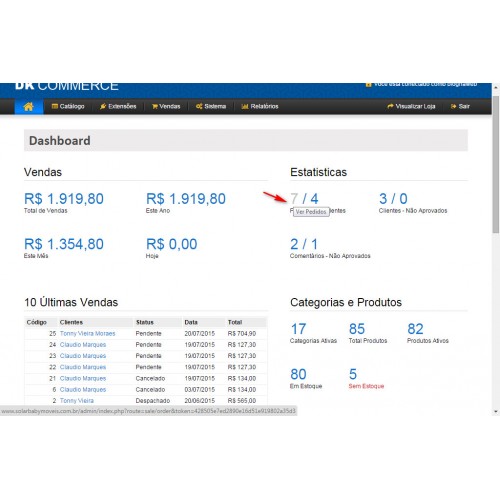Click the 7 pedidos statistic number

pos(294,199)
